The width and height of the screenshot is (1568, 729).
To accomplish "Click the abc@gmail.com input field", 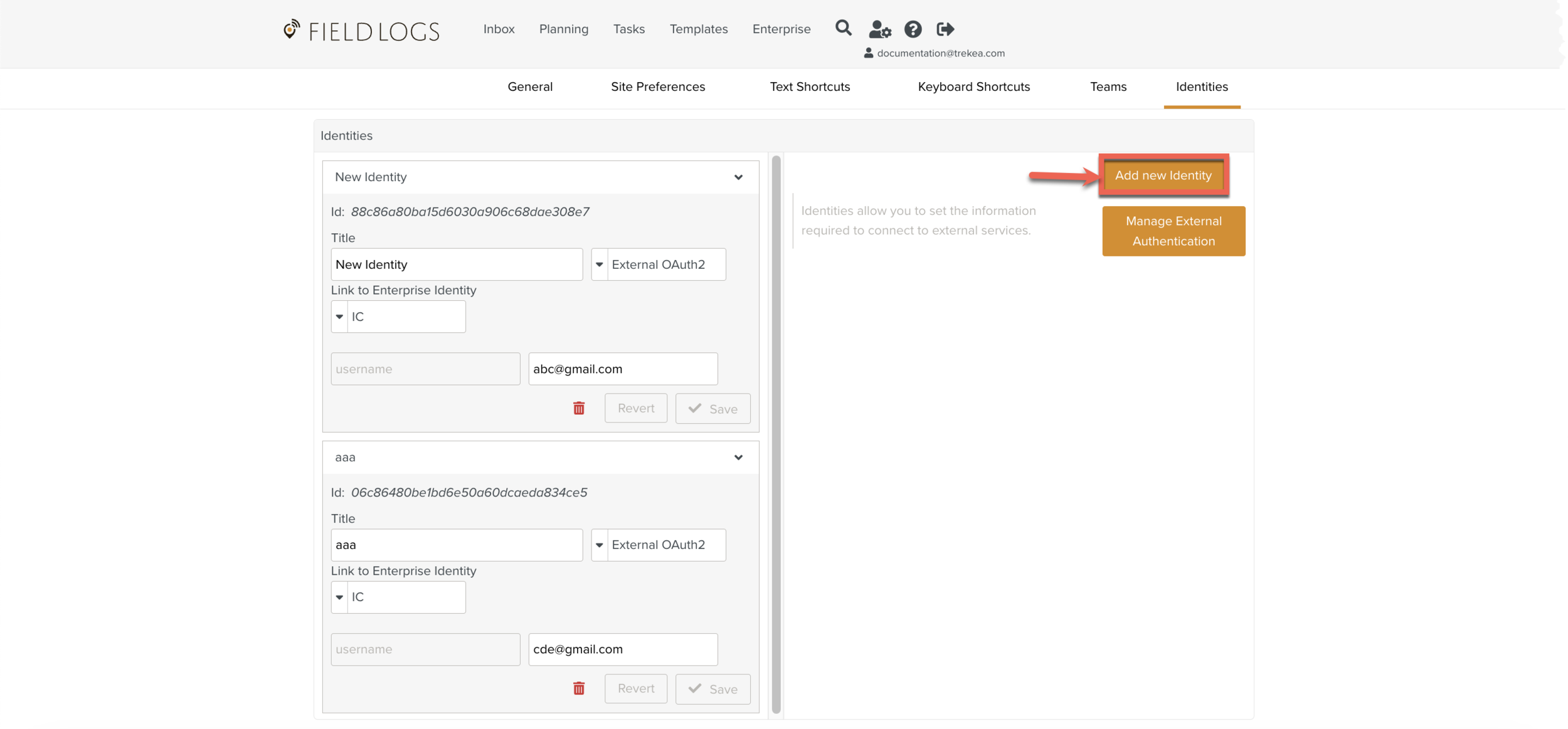I will coord(622,369).
